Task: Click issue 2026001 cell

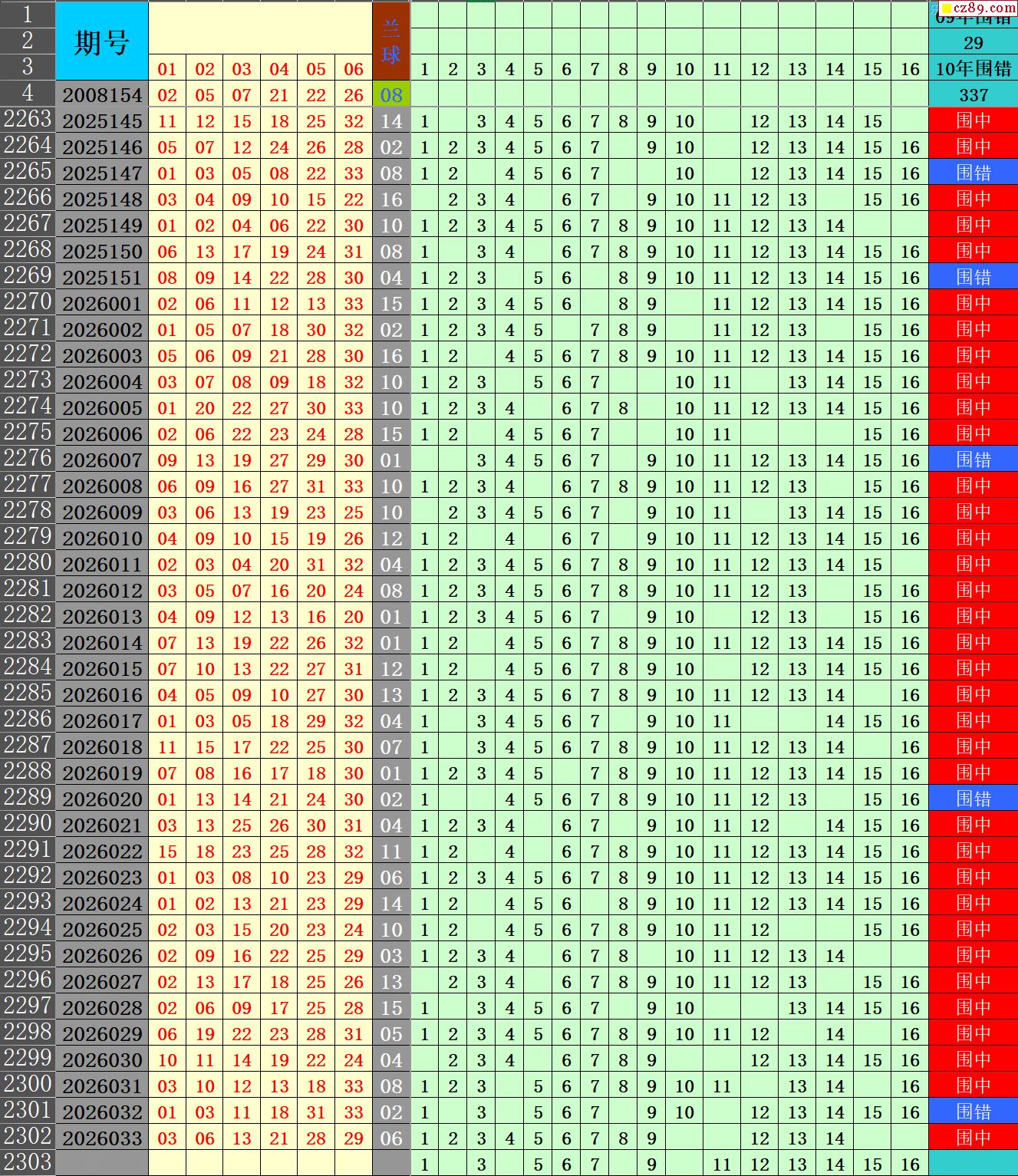Action: (102, 303)
